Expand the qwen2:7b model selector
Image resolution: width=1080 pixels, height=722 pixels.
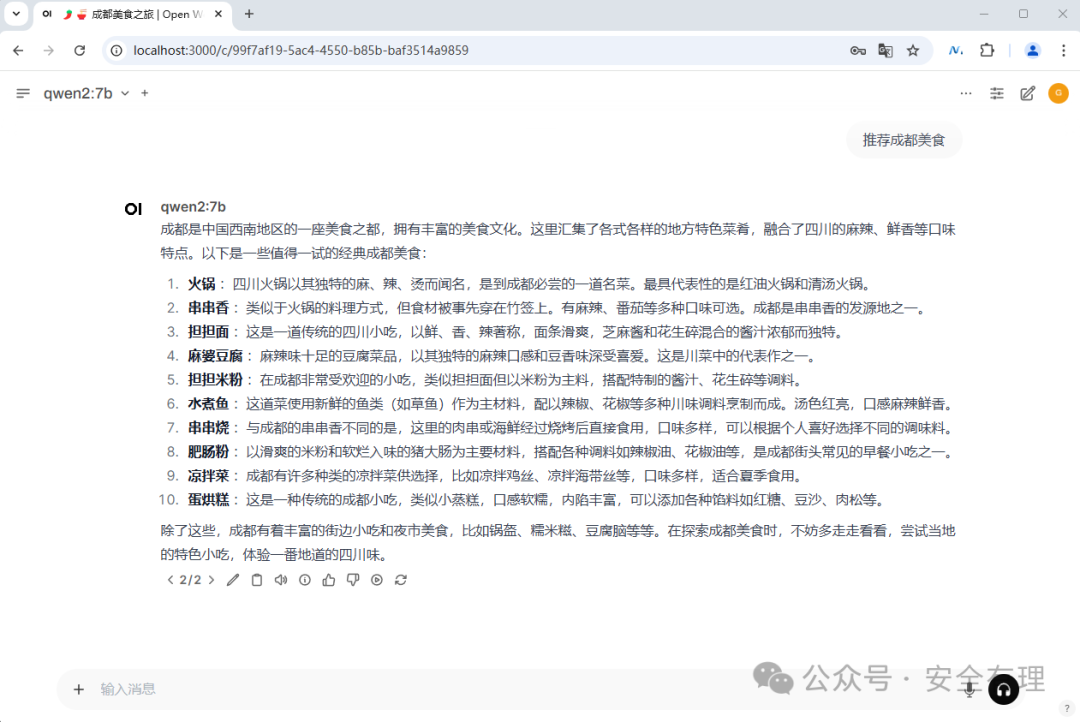[x=86, y=93]
